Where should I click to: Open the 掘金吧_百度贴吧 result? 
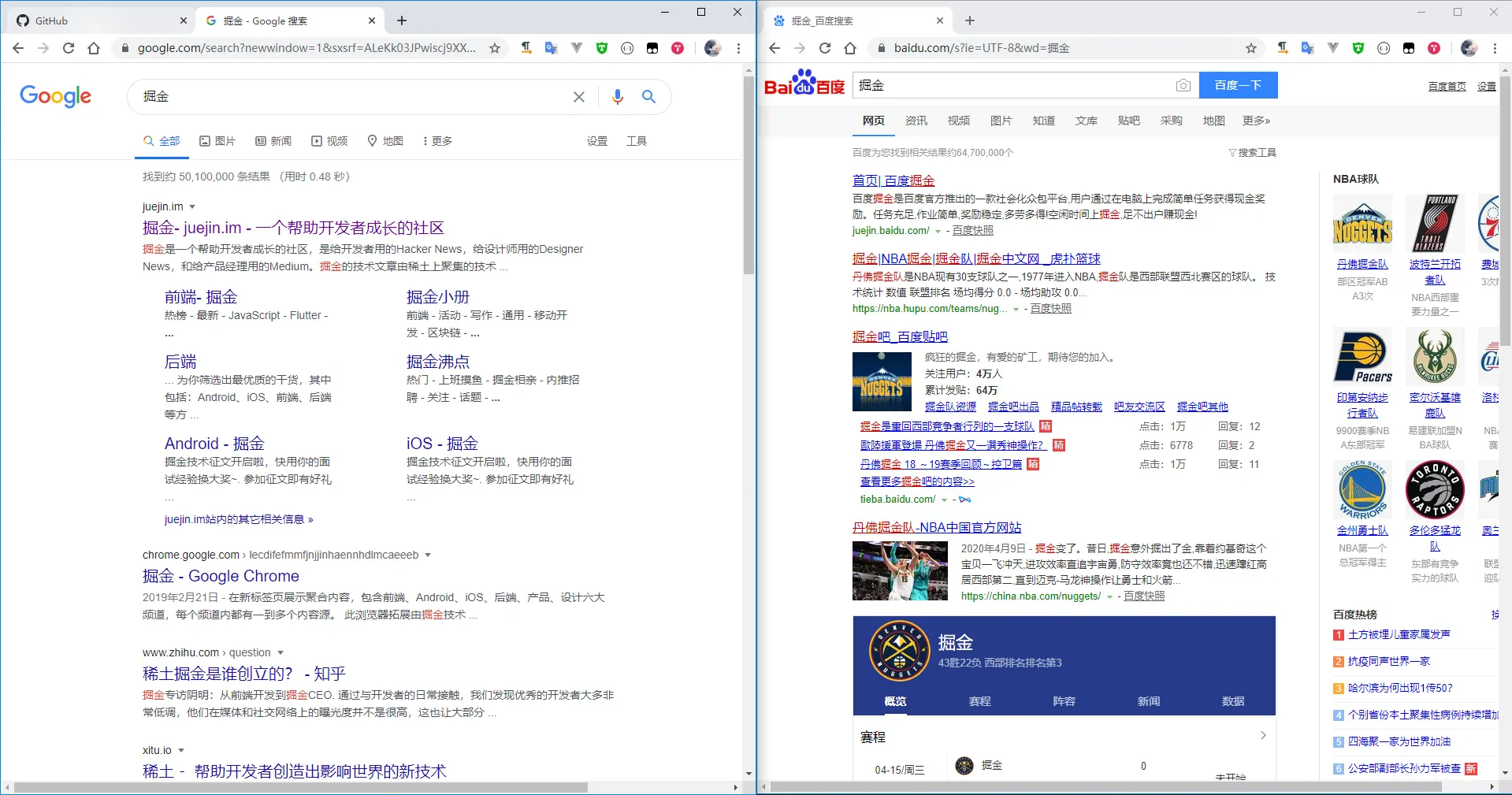tap(900, 336)
